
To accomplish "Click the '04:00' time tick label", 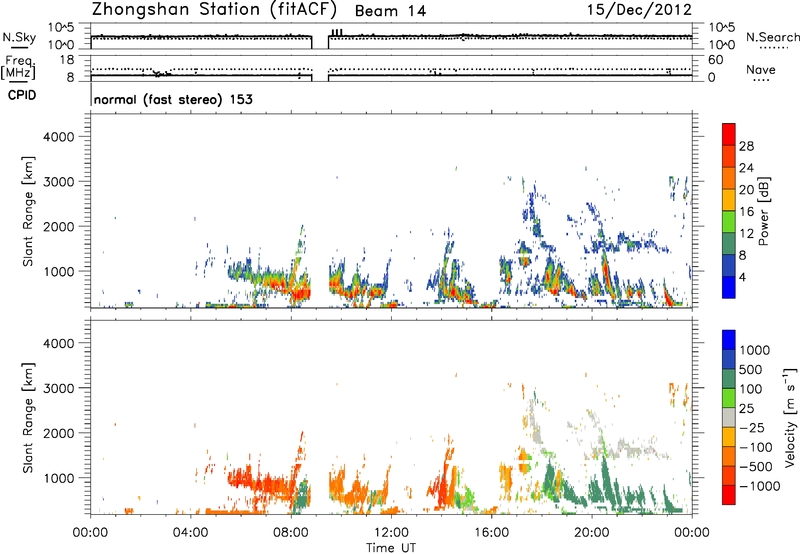I will 190,533.
